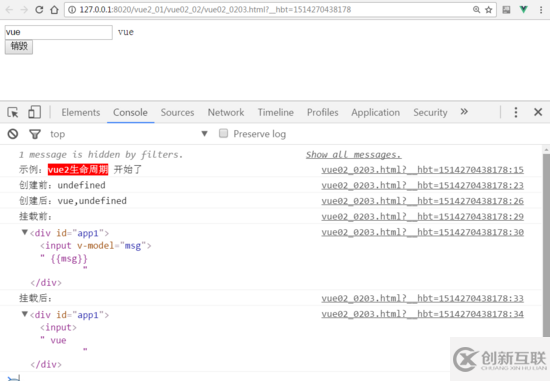Click the Show all messages link

click(x=353, y=155)
